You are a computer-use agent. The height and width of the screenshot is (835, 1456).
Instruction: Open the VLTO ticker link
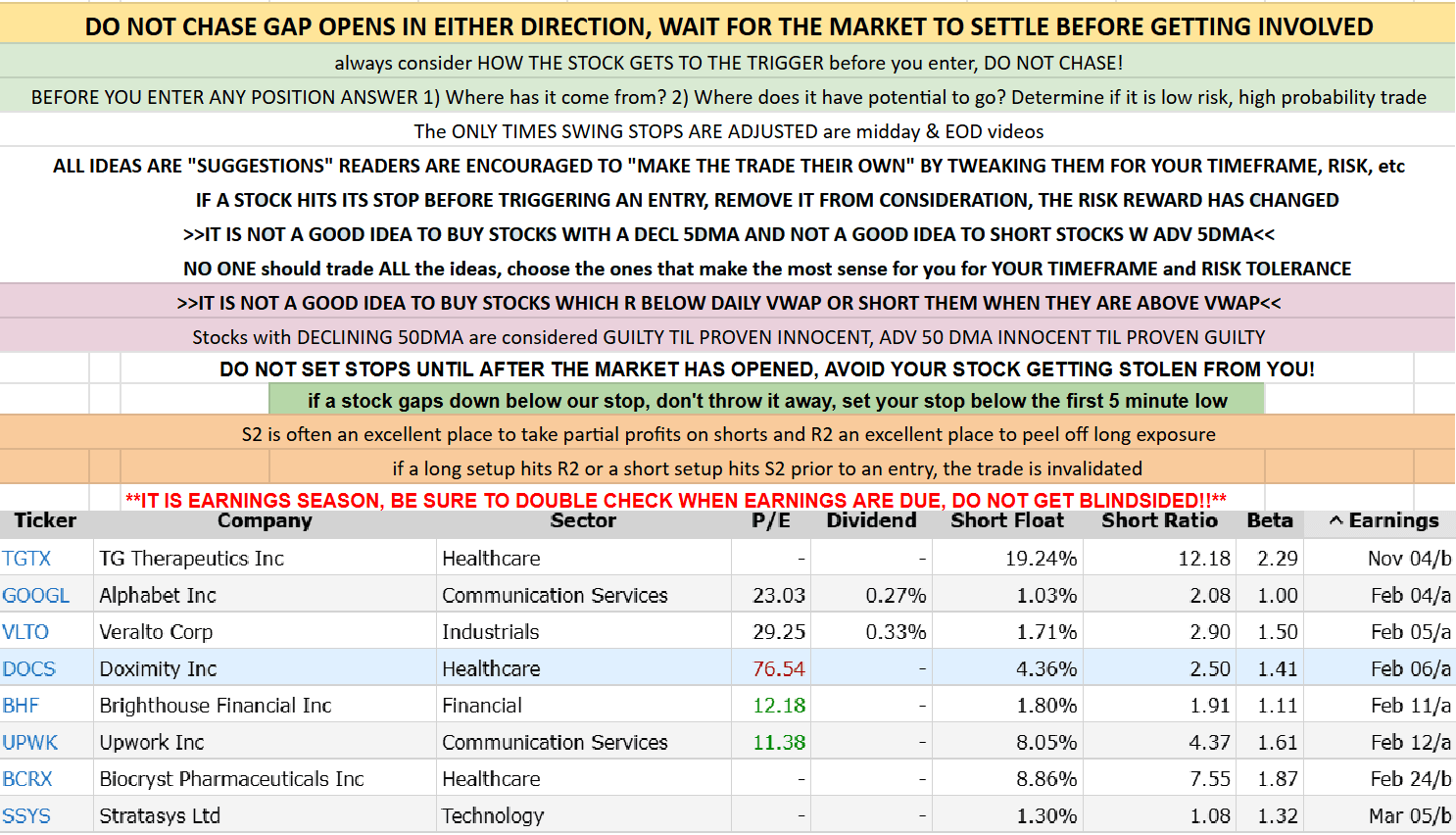point(25,632)
